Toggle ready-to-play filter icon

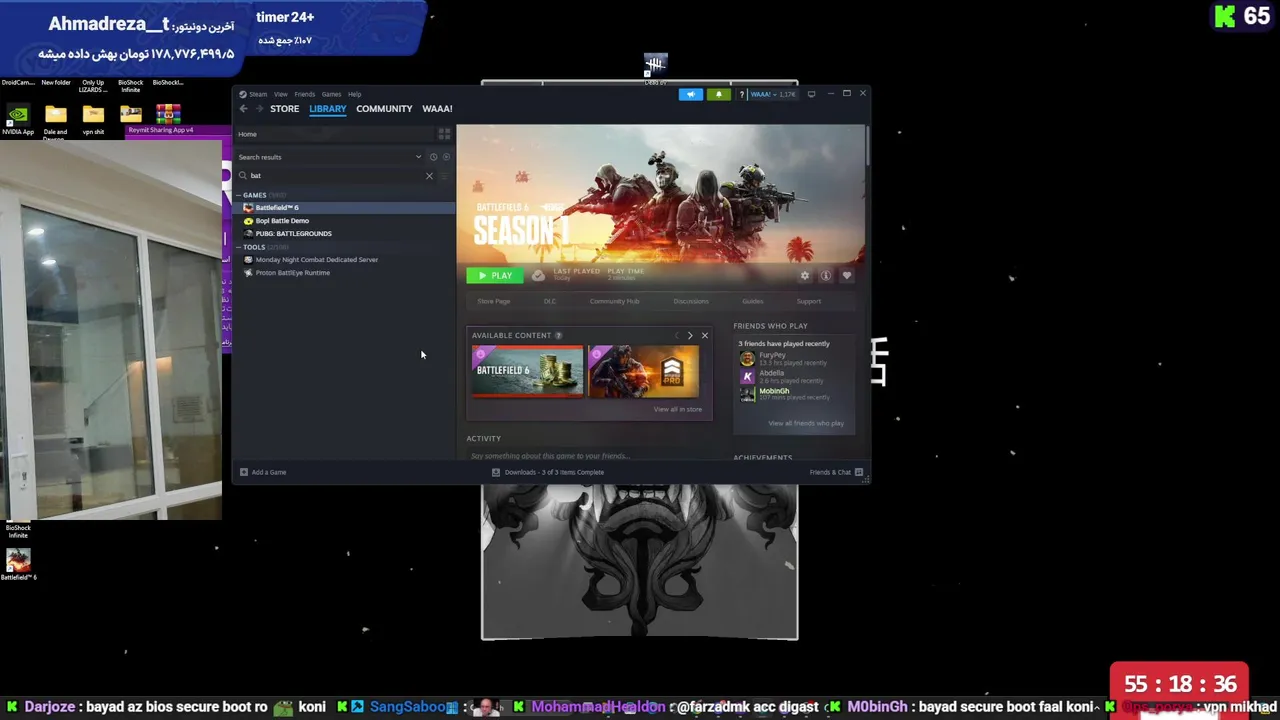[x=446, y=157]
